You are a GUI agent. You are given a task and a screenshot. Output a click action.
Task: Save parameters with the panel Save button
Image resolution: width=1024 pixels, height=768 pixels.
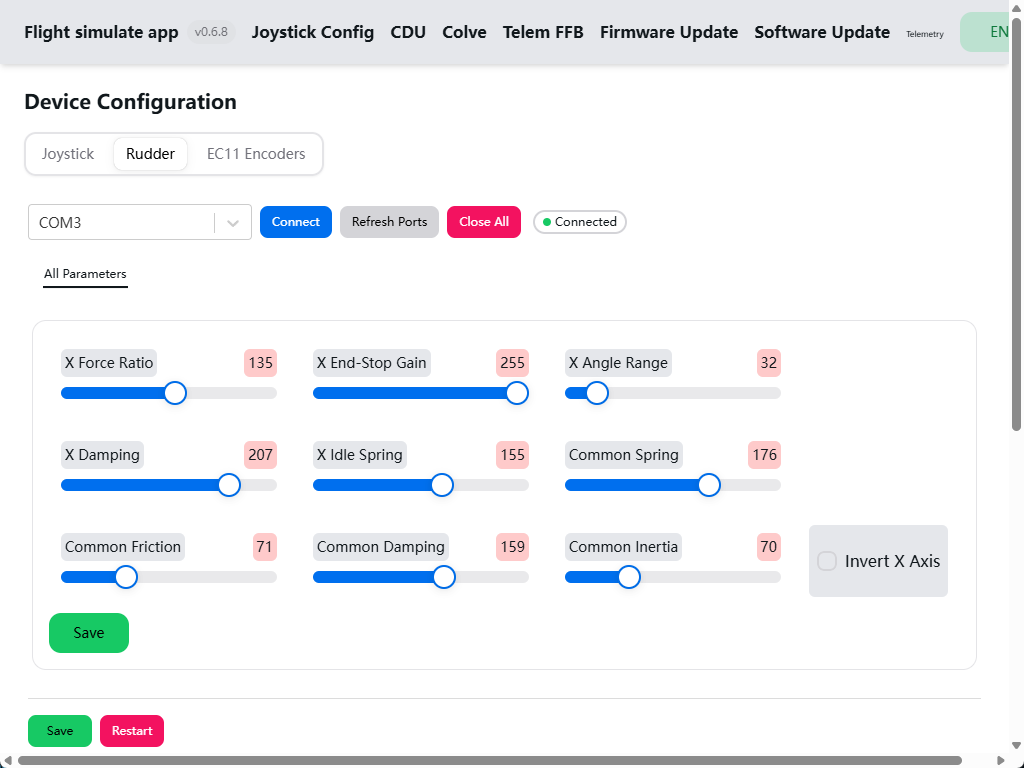pyautogui.click(x=89, y=633)
